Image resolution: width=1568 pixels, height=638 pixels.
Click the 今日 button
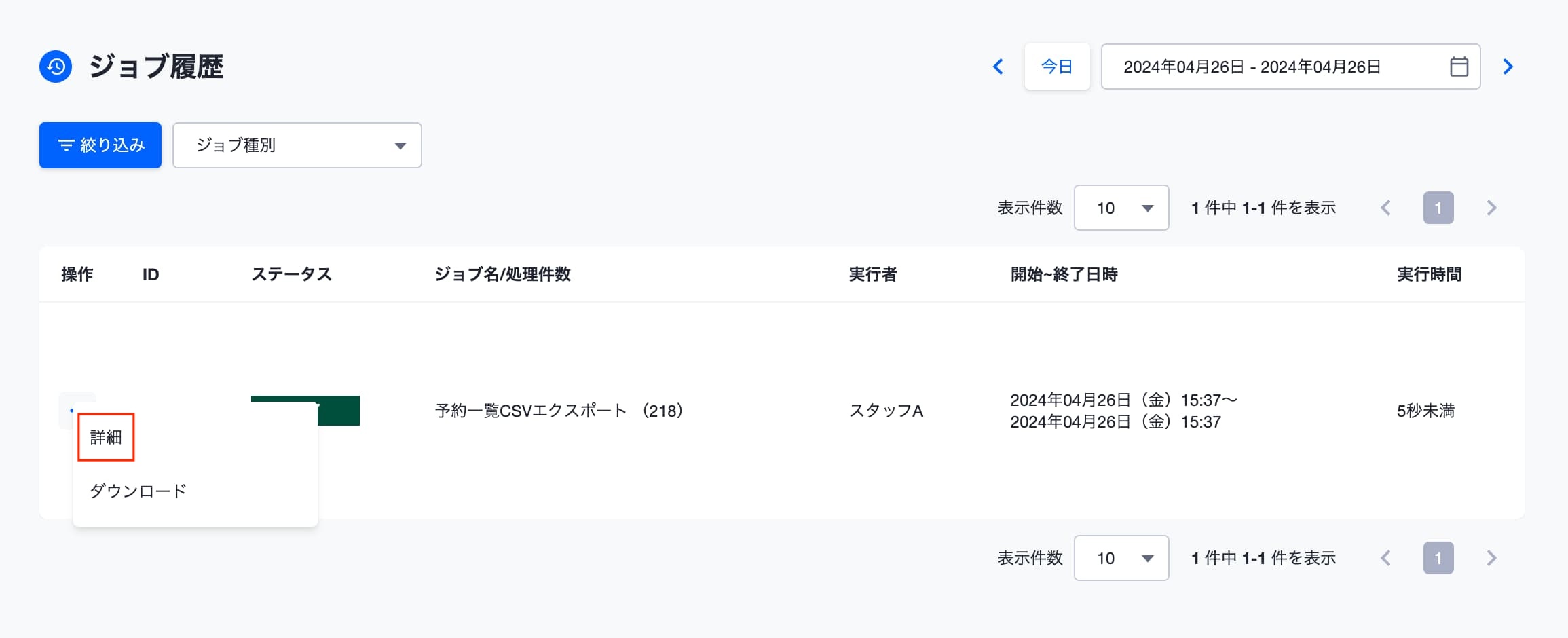1057,67
